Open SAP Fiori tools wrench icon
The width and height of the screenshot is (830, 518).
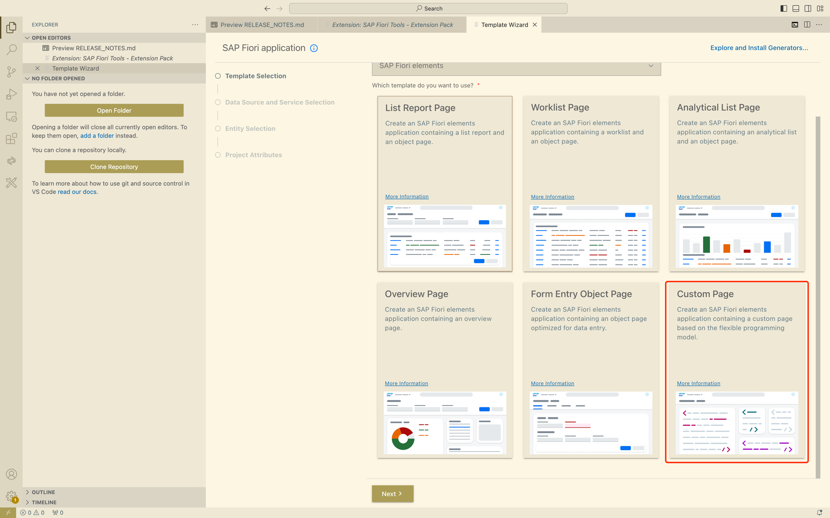[11, 183]
